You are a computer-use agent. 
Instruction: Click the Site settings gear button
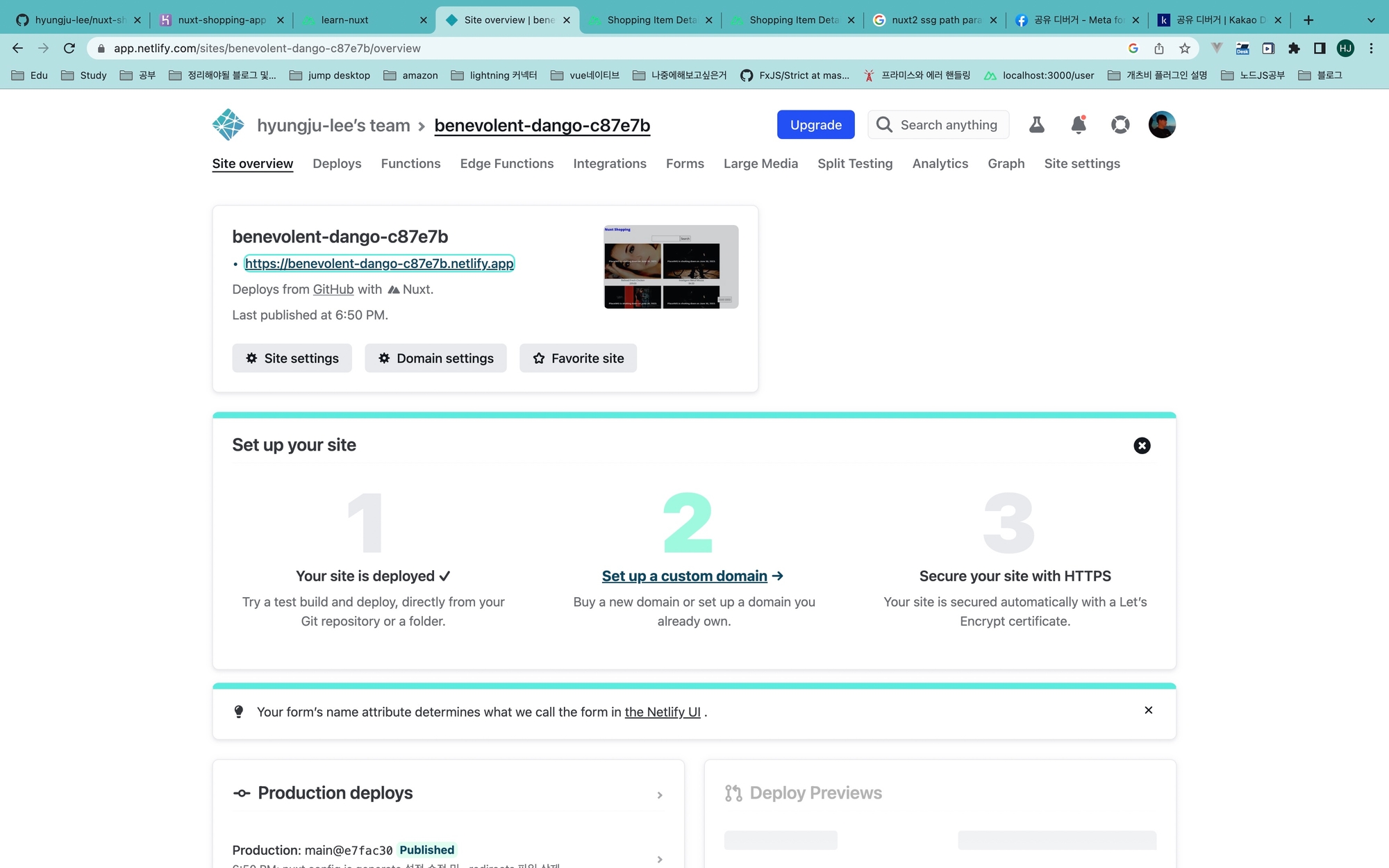[292, 358]
